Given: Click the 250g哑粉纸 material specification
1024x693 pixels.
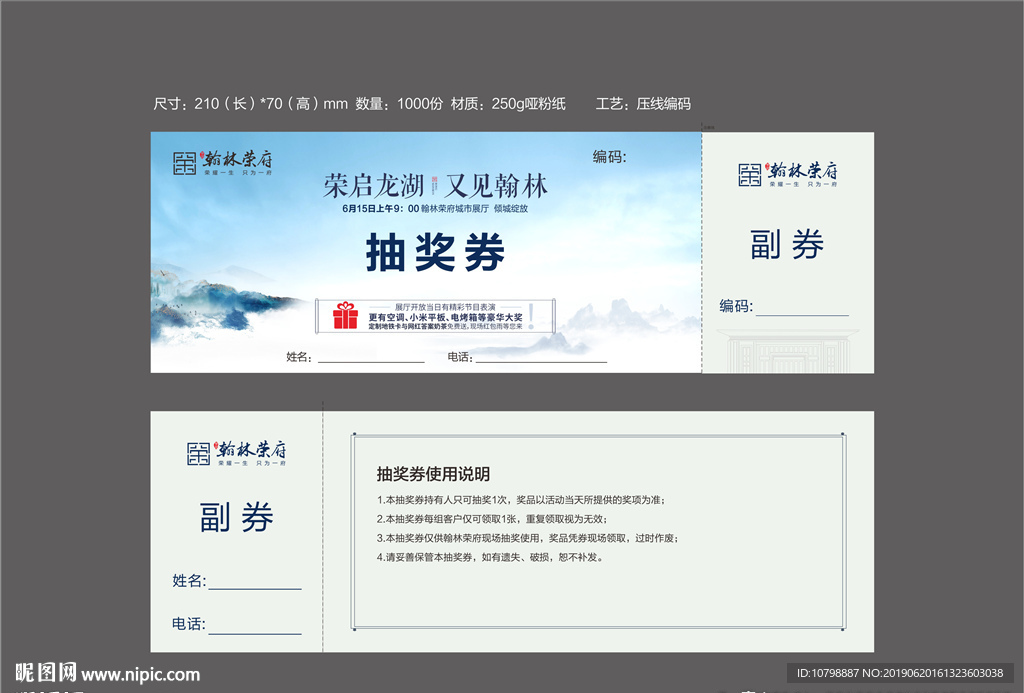Looking at the screenshot, I should point(527,103).
